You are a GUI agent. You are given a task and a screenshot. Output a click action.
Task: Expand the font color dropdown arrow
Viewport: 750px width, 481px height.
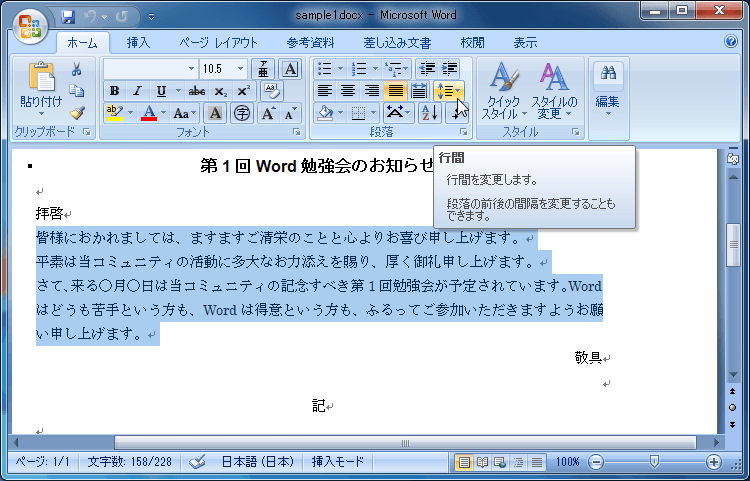pyautogui.click(x=164, y=113)
